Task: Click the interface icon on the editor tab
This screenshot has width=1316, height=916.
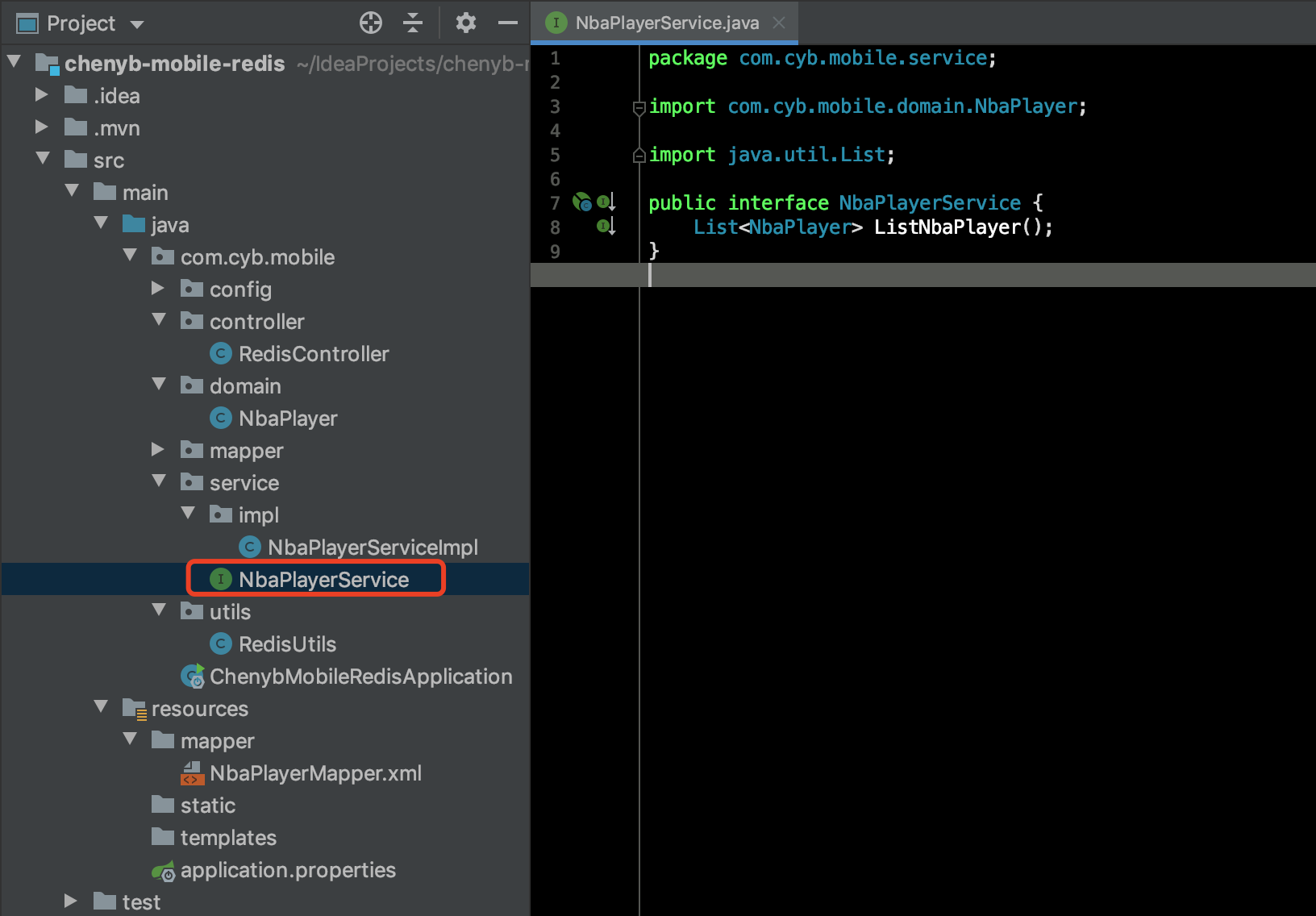Action: click(556, 23)
